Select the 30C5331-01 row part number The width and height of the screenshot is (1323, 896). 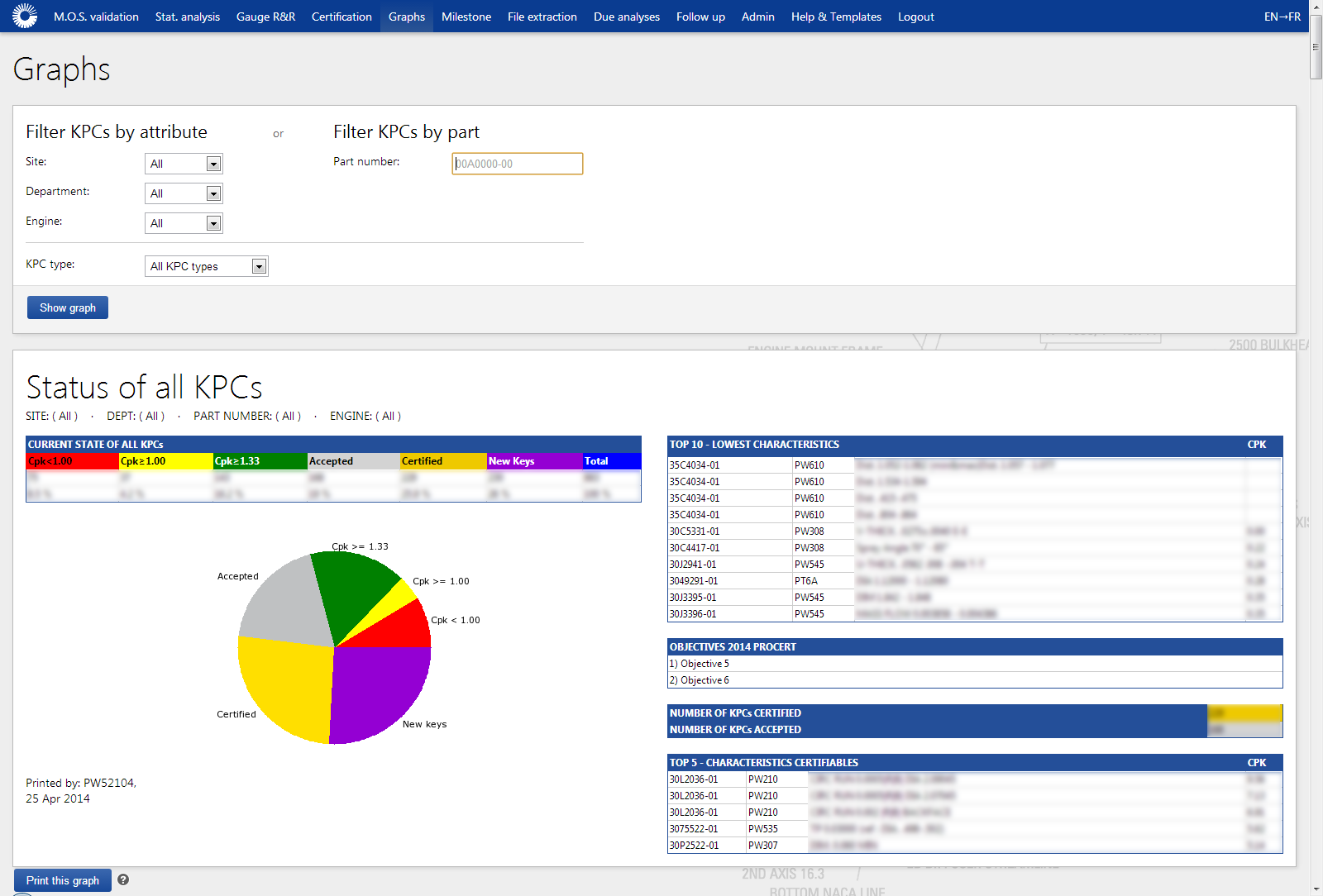point(730,531)
